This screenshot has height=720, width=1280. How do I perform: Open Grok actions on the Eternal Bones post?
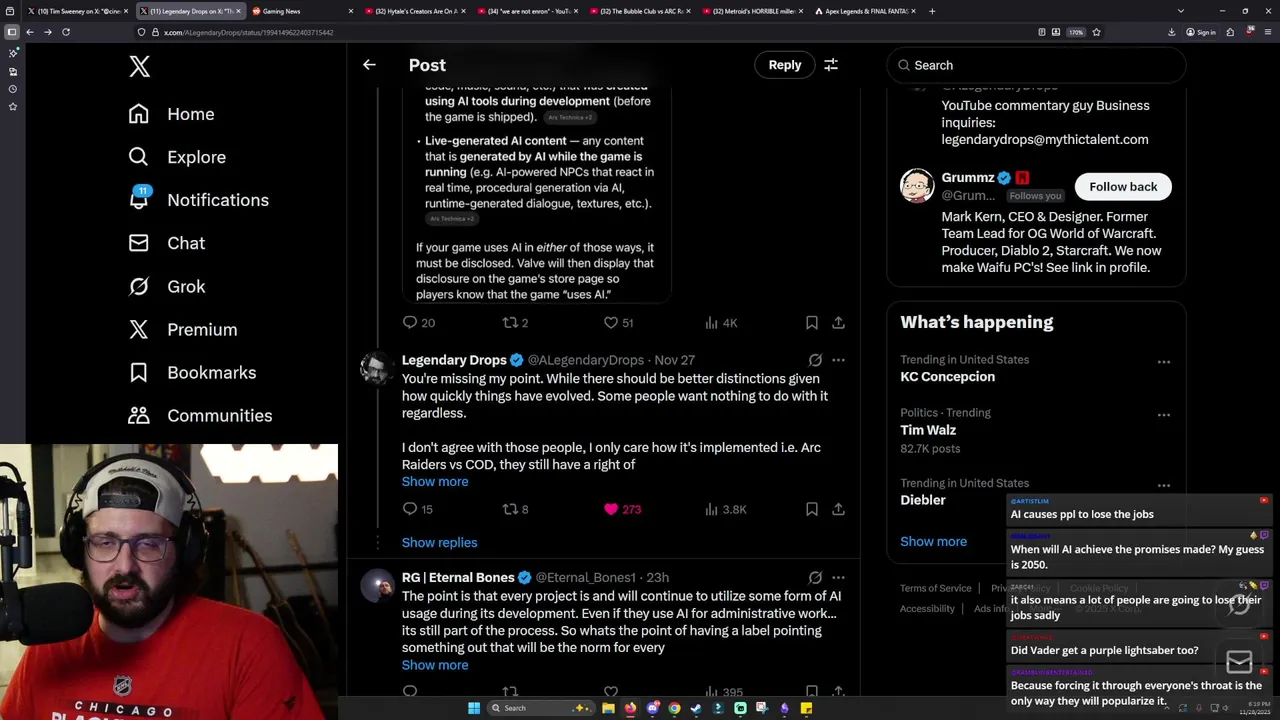click(815, 578)
